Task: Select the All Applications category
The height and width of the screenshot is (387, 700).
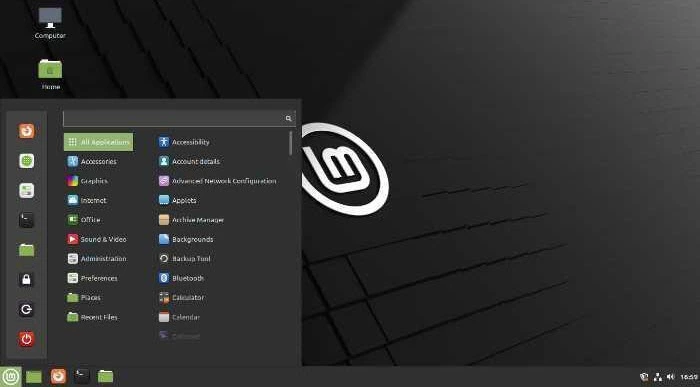Action: tap(98, 142)
